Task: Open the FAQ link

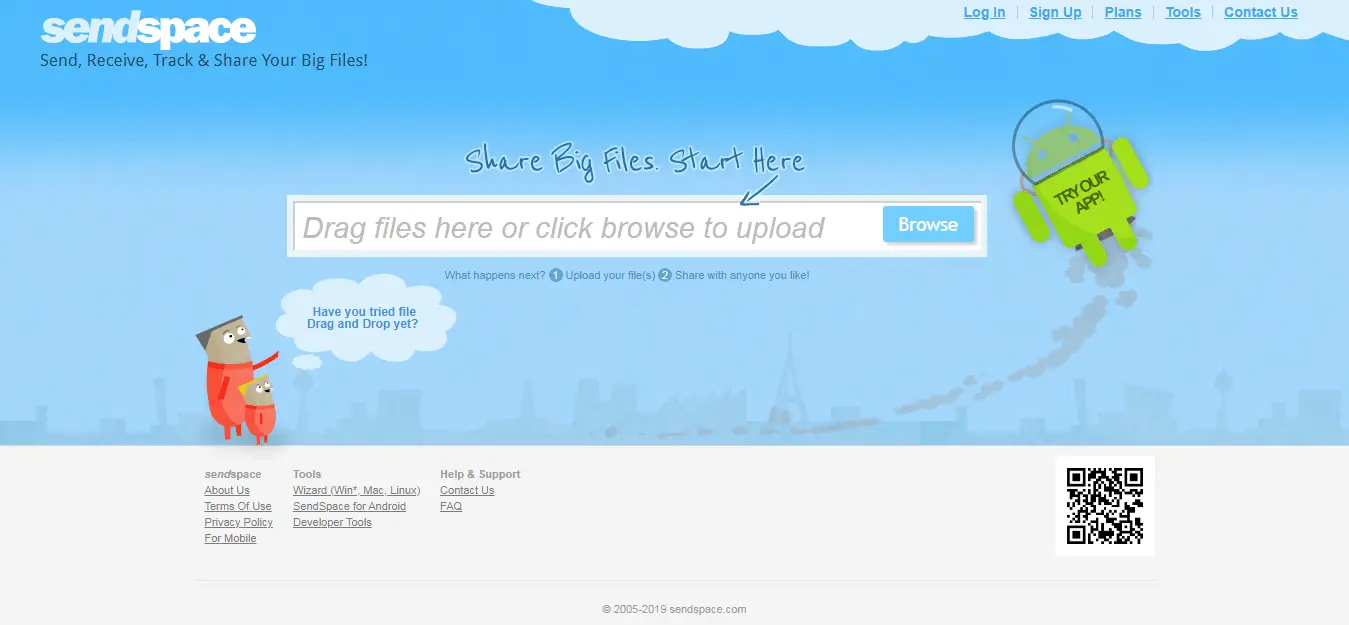Action: click(x=451, y=506)
